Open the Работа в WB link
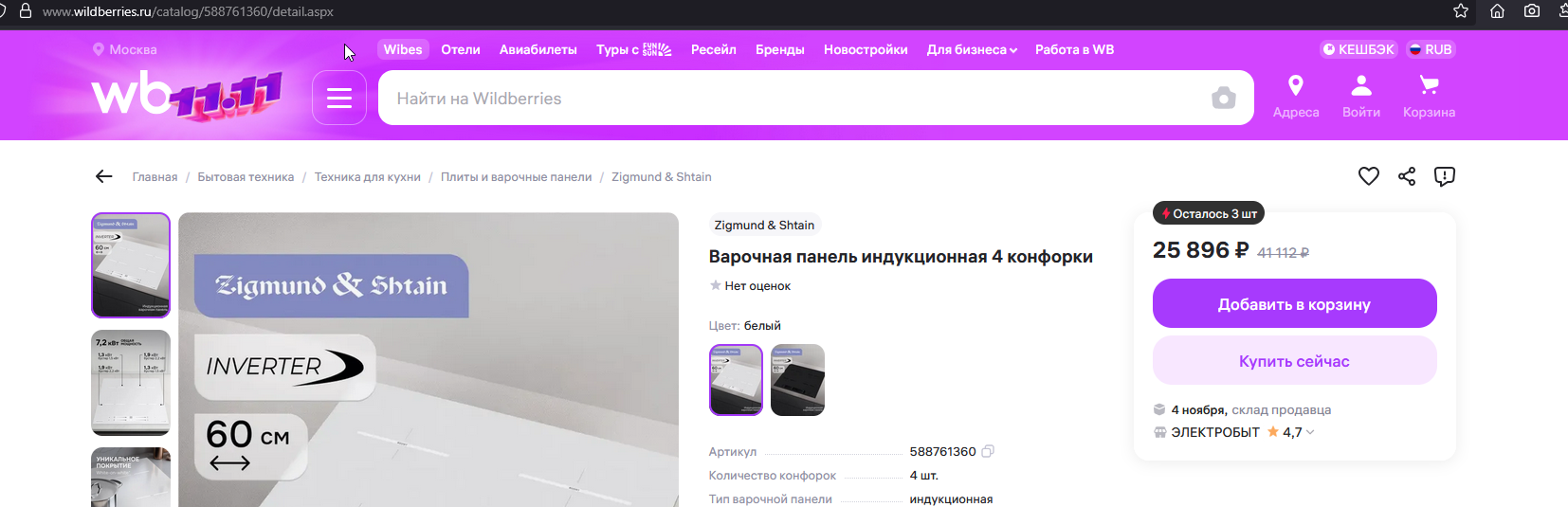The height and width of the screenshot is (507, 1568). (x=1075, y=49)
